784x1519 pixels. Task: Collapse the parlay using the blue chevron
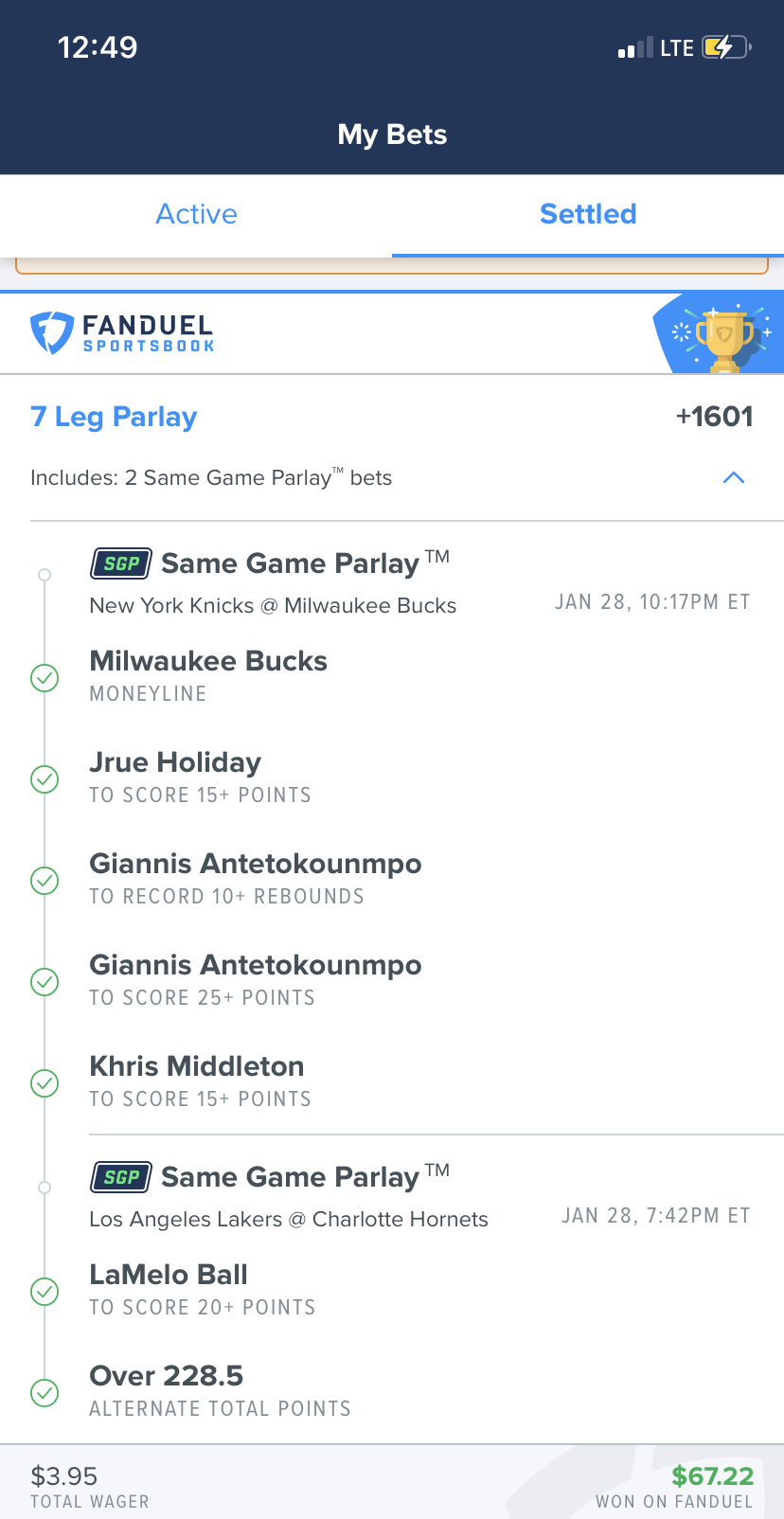coord(733,477)
